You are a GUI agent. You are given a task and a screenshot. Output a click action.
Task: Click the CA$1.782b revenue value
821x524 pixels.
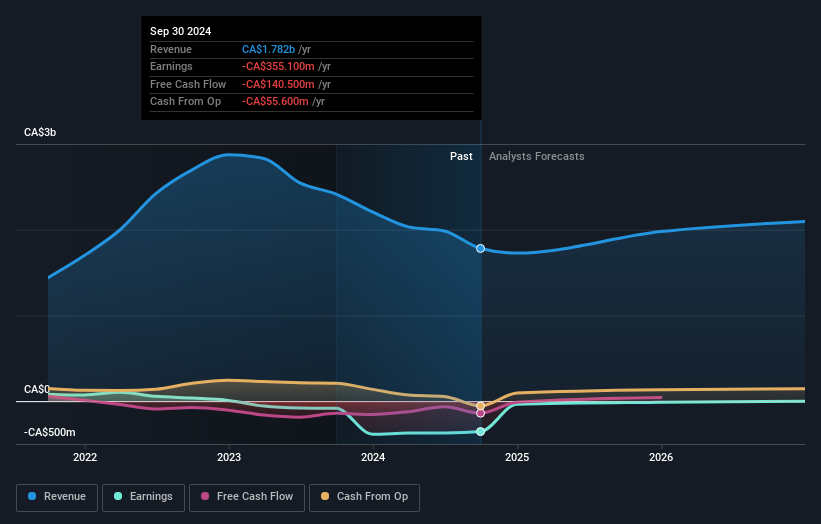pos(268,49)
